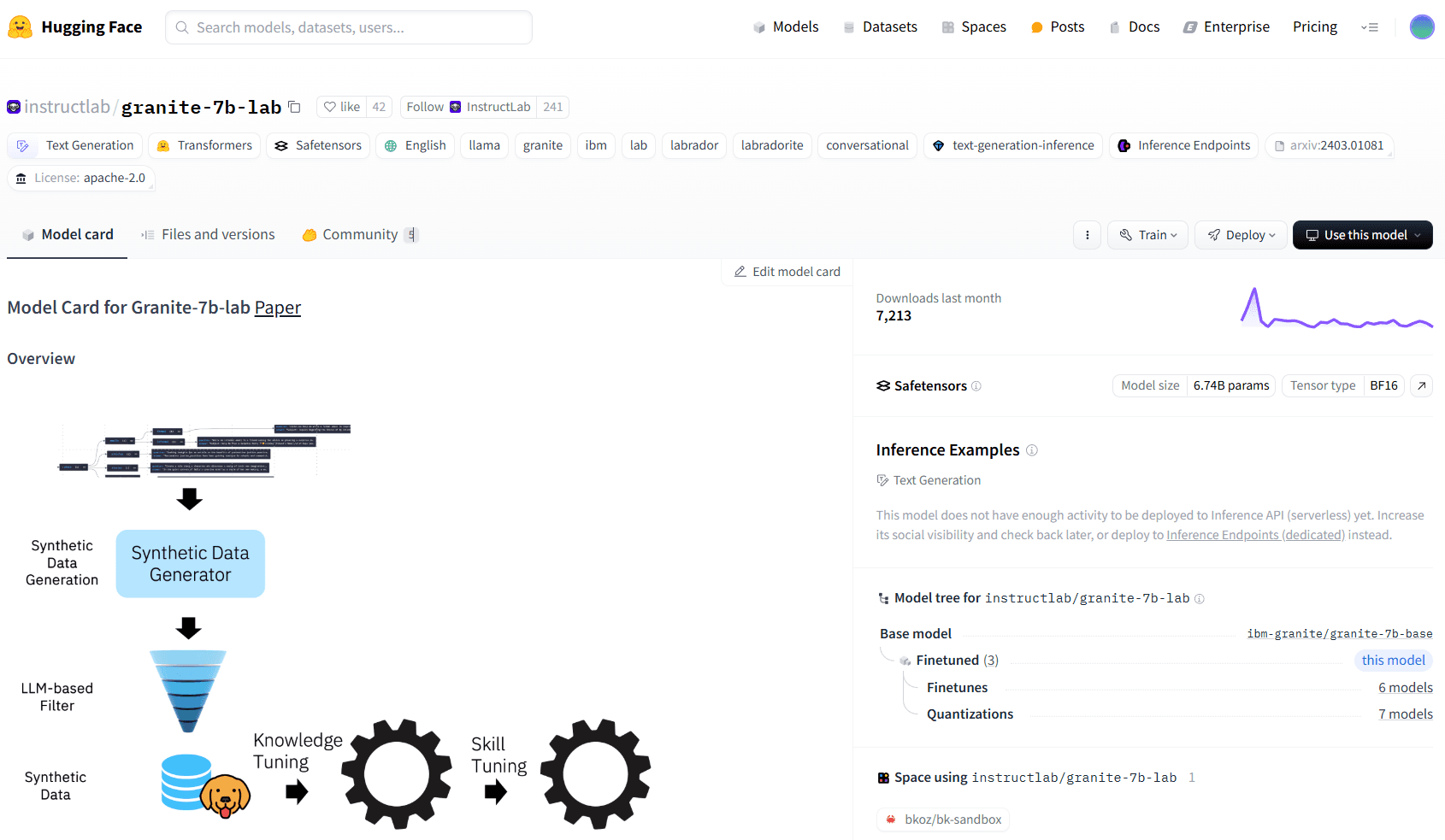Click the this model badge

point(1393,661)
